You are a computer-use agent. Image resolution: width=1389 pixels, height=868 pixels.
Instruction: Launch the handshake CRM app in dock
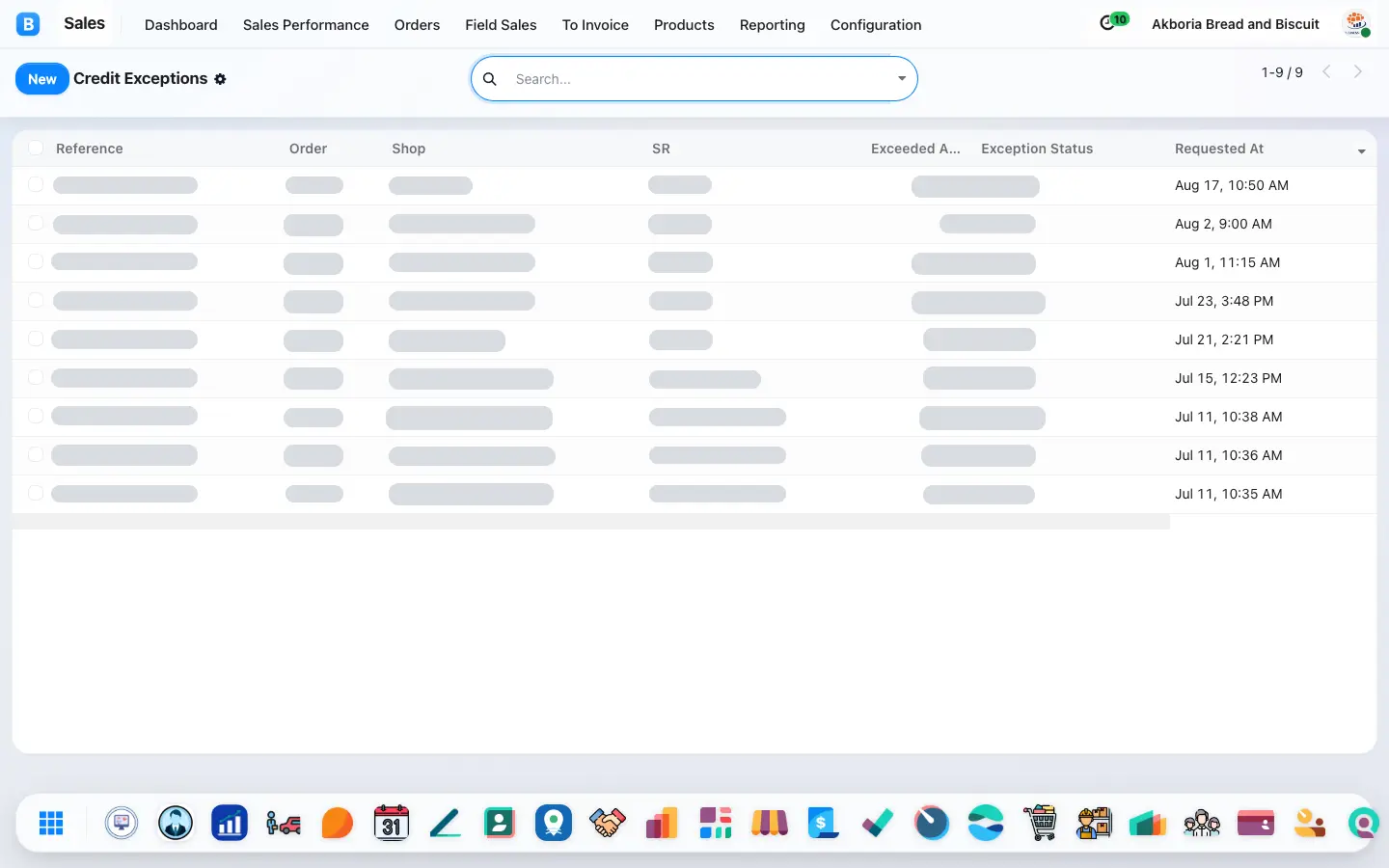tap(608, 823)
